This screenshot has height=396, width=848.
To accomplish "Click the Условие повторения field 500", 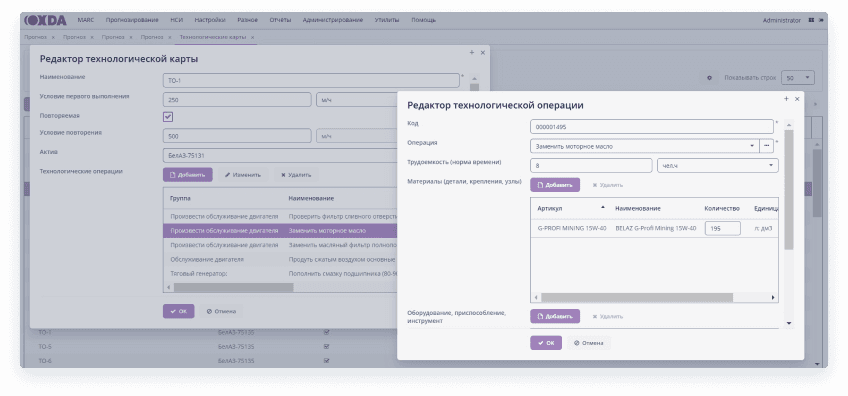I will (237, 136).
